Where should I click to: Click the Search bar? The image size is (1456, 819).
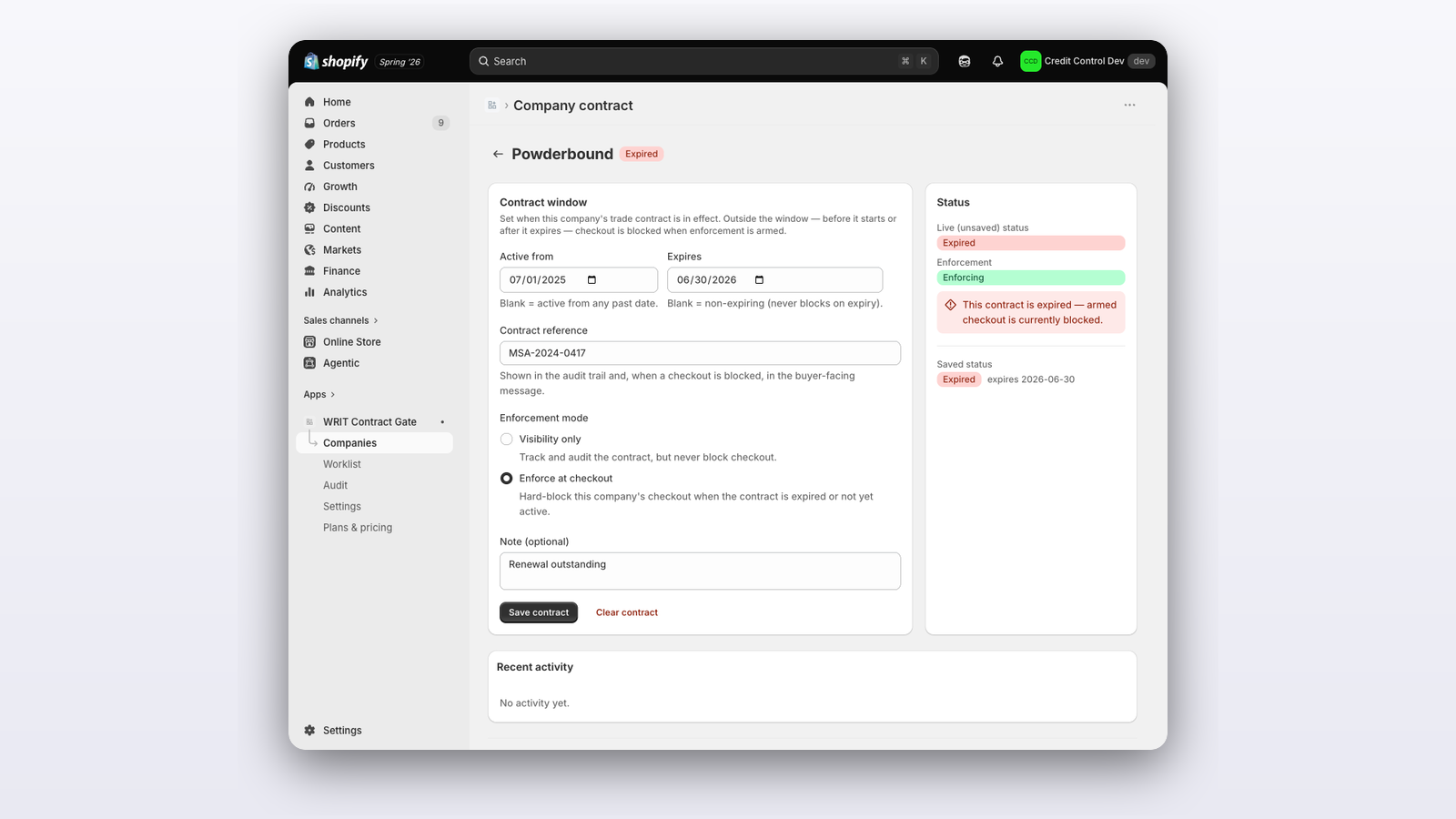[x=704, y=61]
